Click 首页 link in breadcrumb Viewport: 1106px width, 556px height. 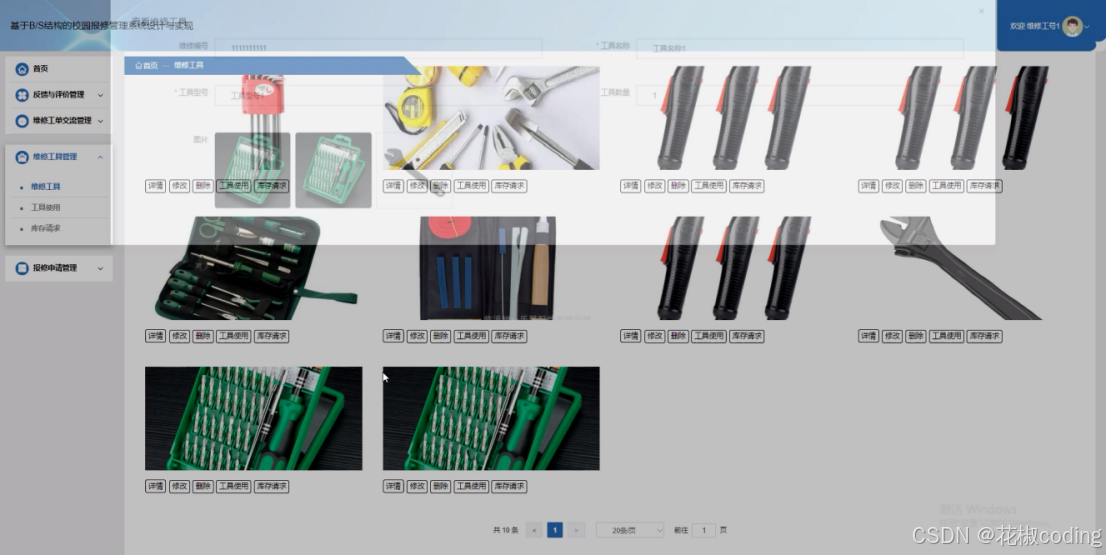[x=150, y=66]
